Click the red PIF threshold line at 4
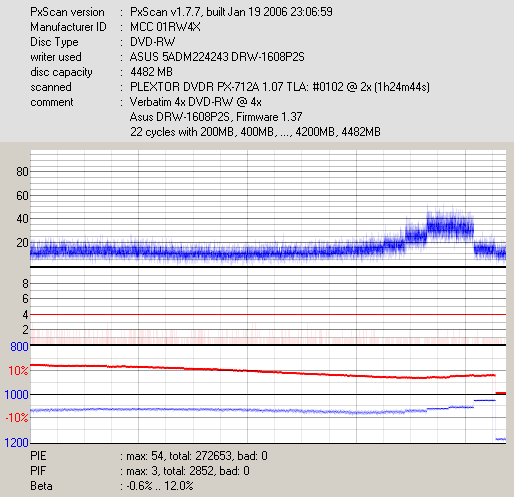Viewport: 514px width, 497px height. tap(268, 314)
